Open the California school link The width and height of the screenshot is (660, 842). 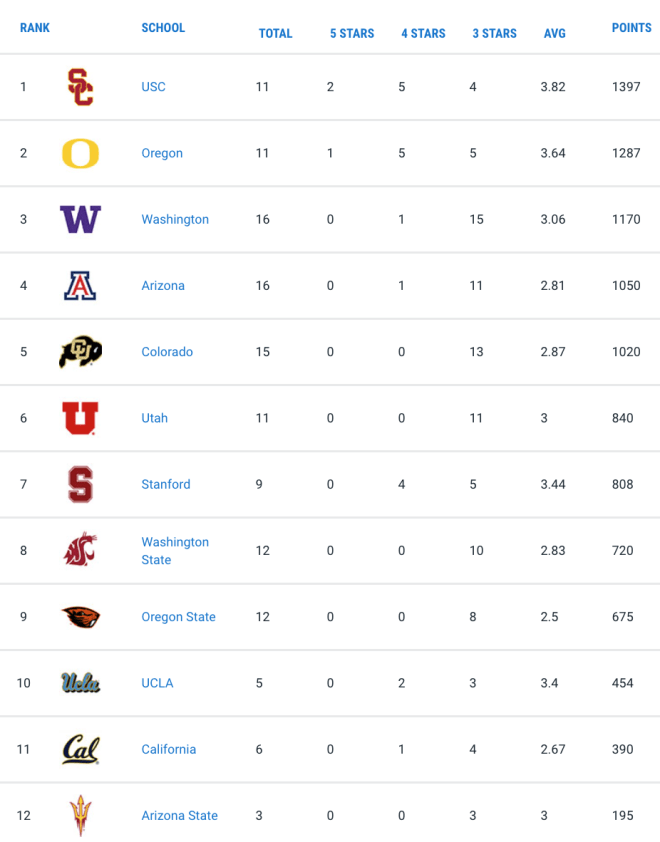pos(169,749)
